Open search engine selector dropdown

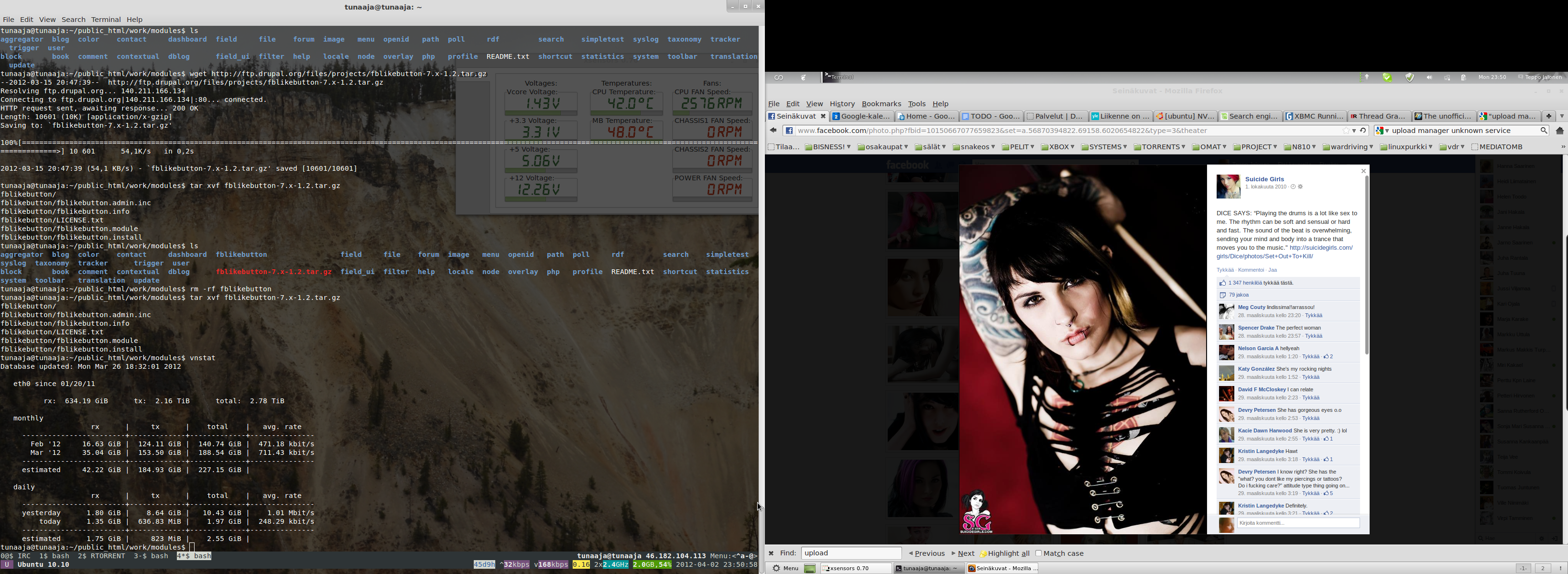[1383, 131]
